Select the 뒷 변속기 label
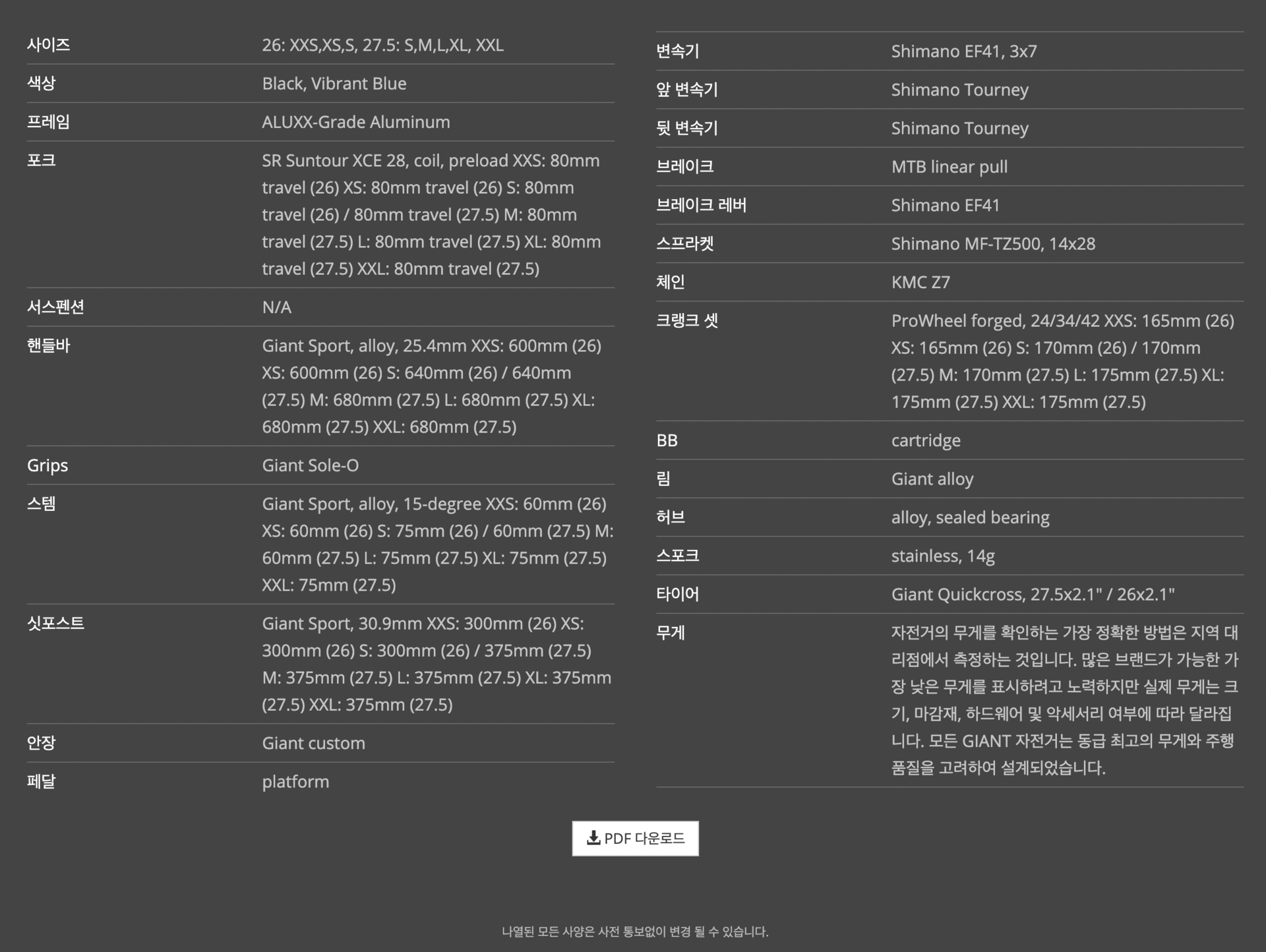Viewport: 1266px width, 952px height. coord(687,128)
